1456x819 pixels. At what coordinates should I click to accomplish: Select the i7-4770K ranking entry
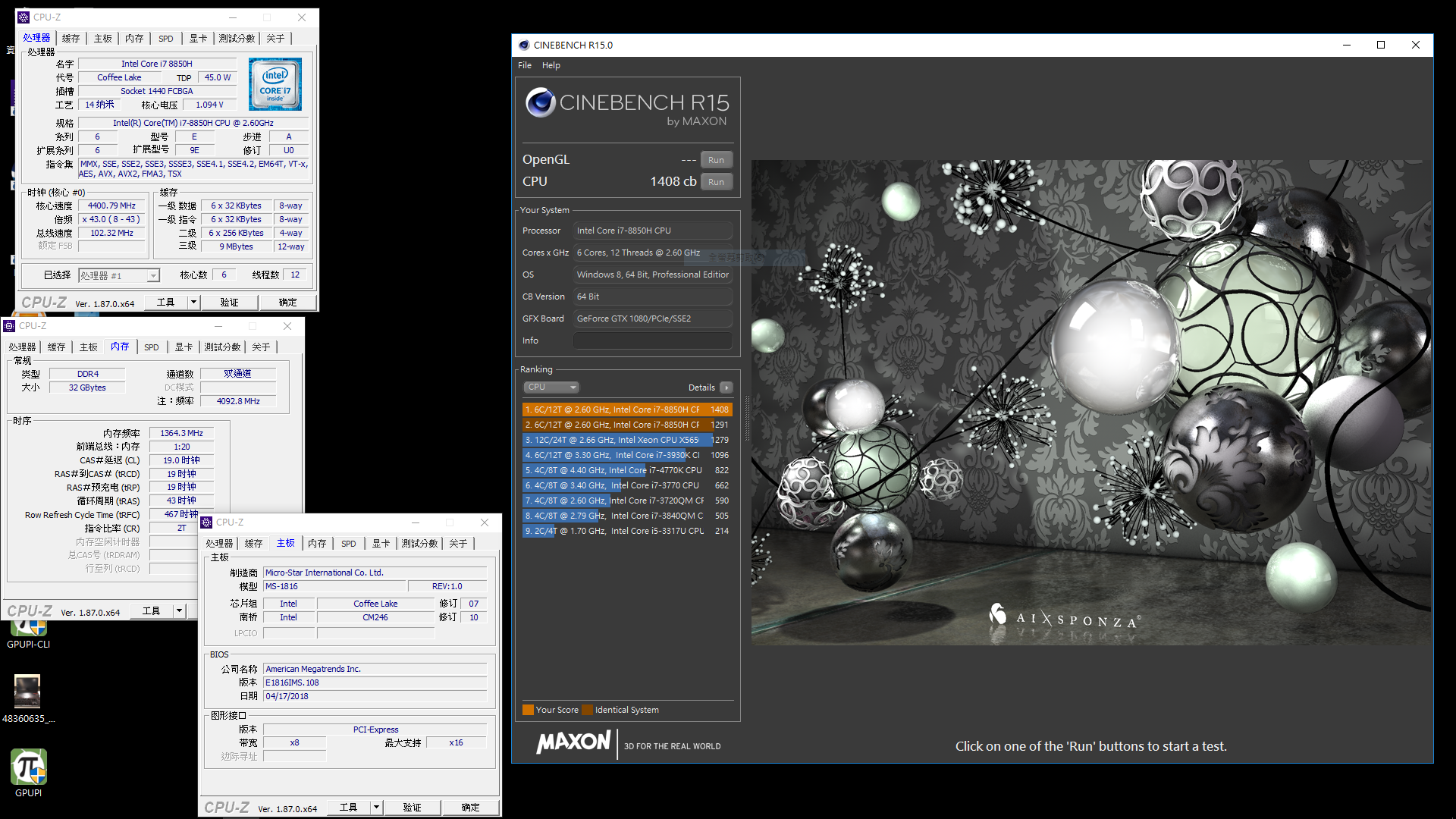click(x=627, y=470)
